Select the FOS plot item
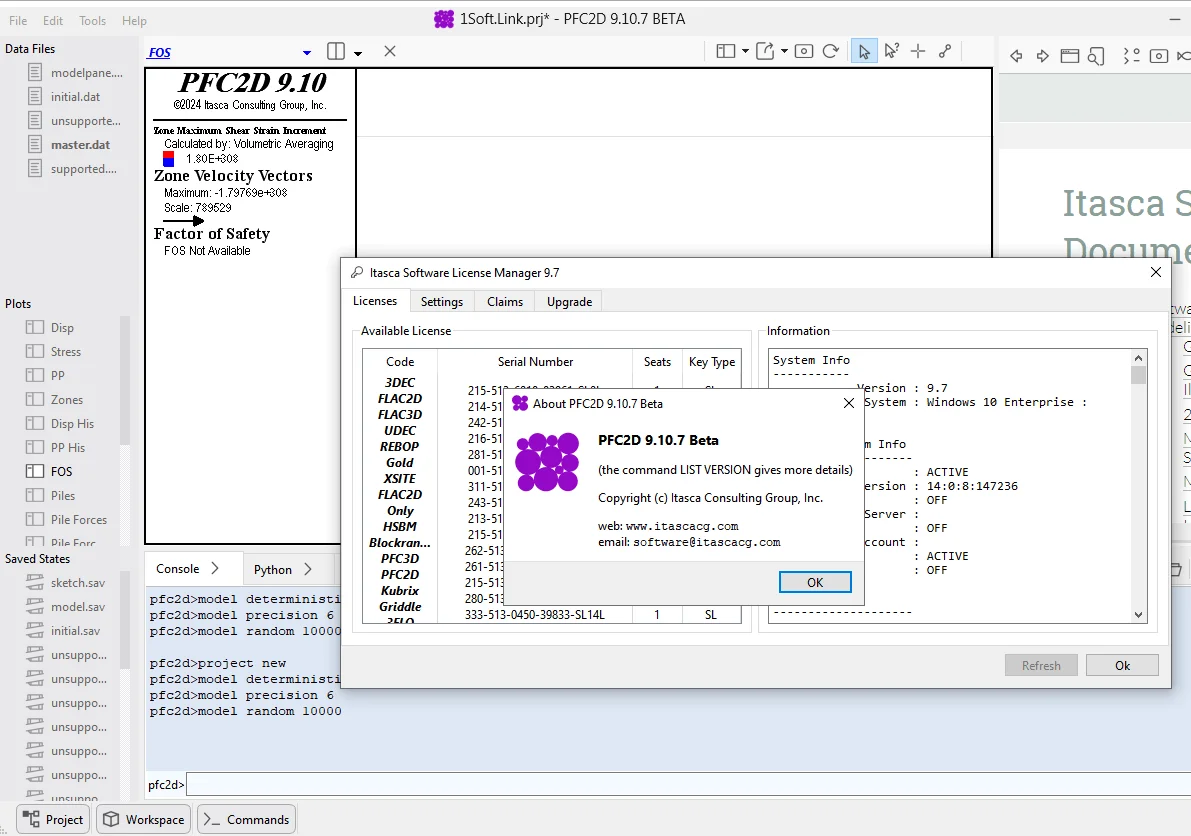Image resolution: width=1191 pixels, height=836 pixels. (x=61, y=471)
